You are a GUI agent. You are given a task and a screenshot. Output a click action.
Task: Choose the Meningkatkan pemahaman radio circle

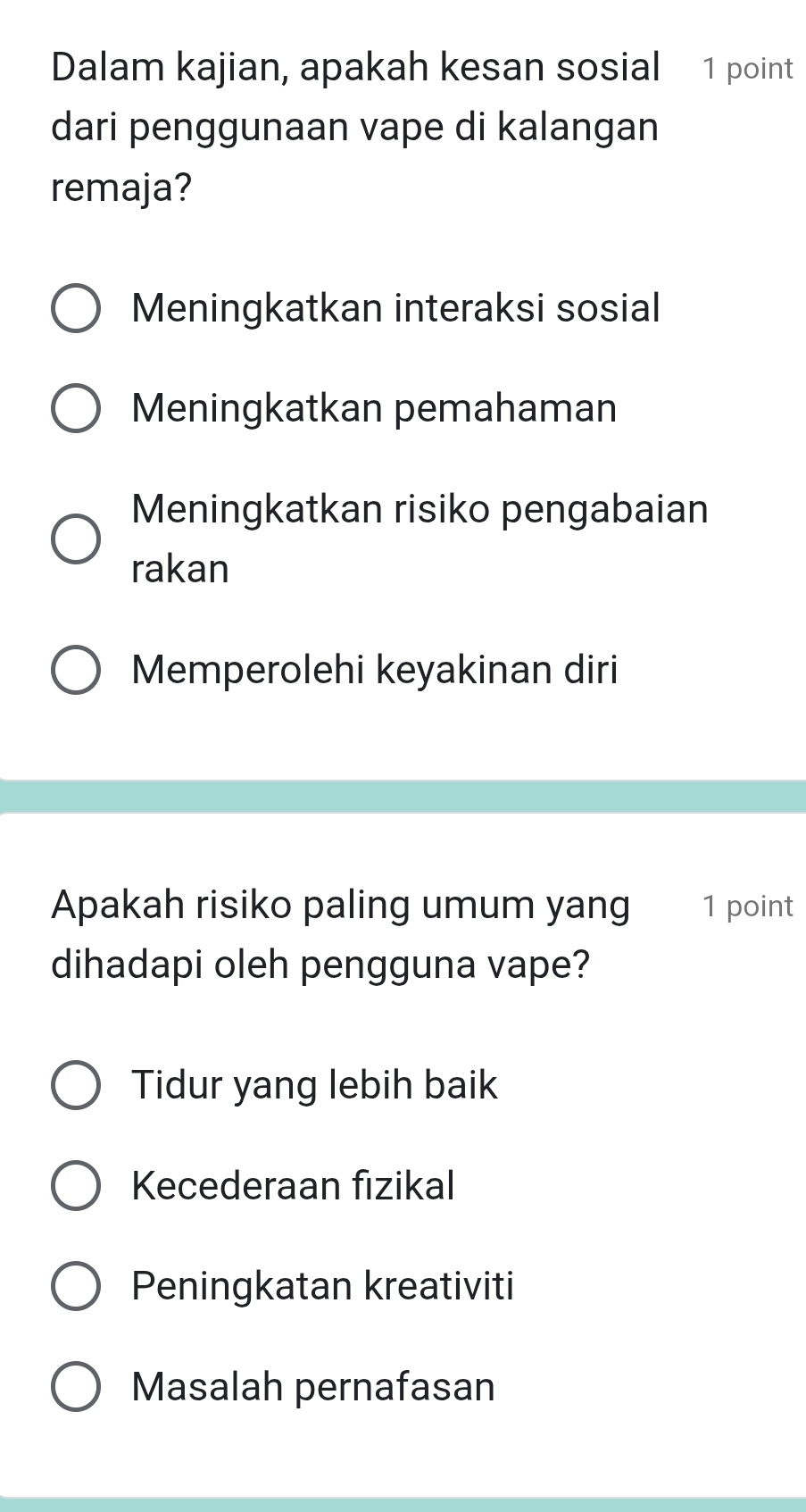[76, 409]
